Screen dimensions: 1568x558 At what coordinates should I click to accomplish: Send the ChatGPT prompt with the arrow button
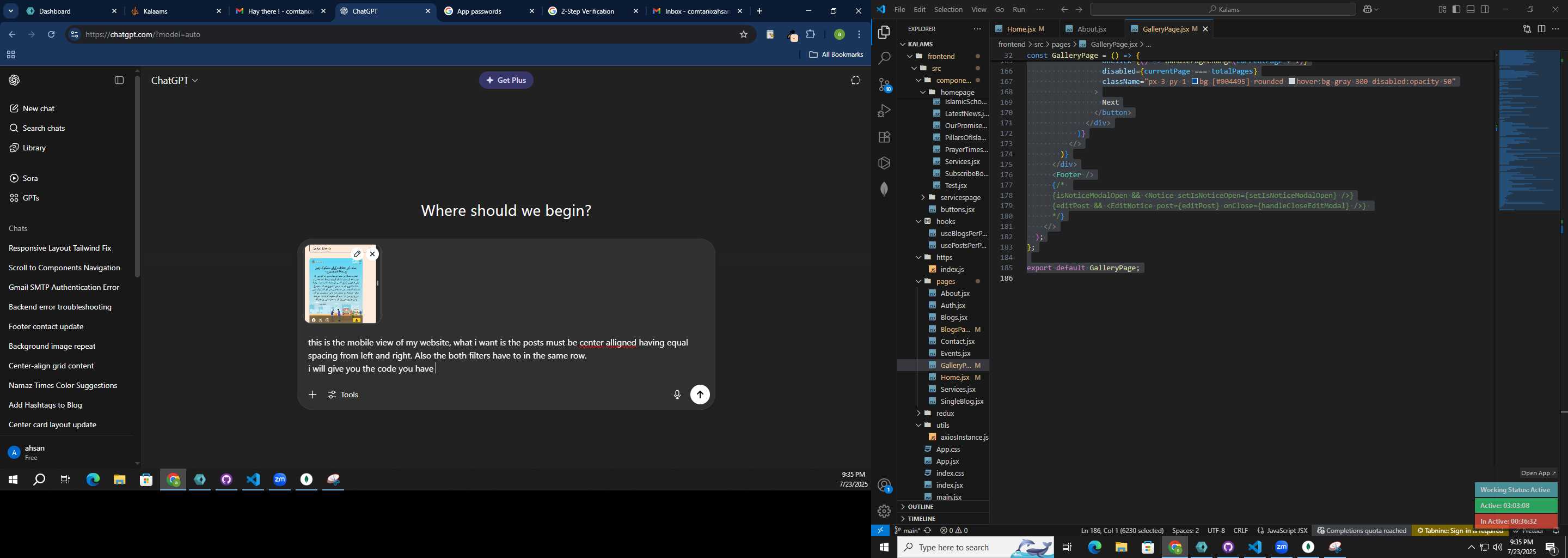coord(700,395)
